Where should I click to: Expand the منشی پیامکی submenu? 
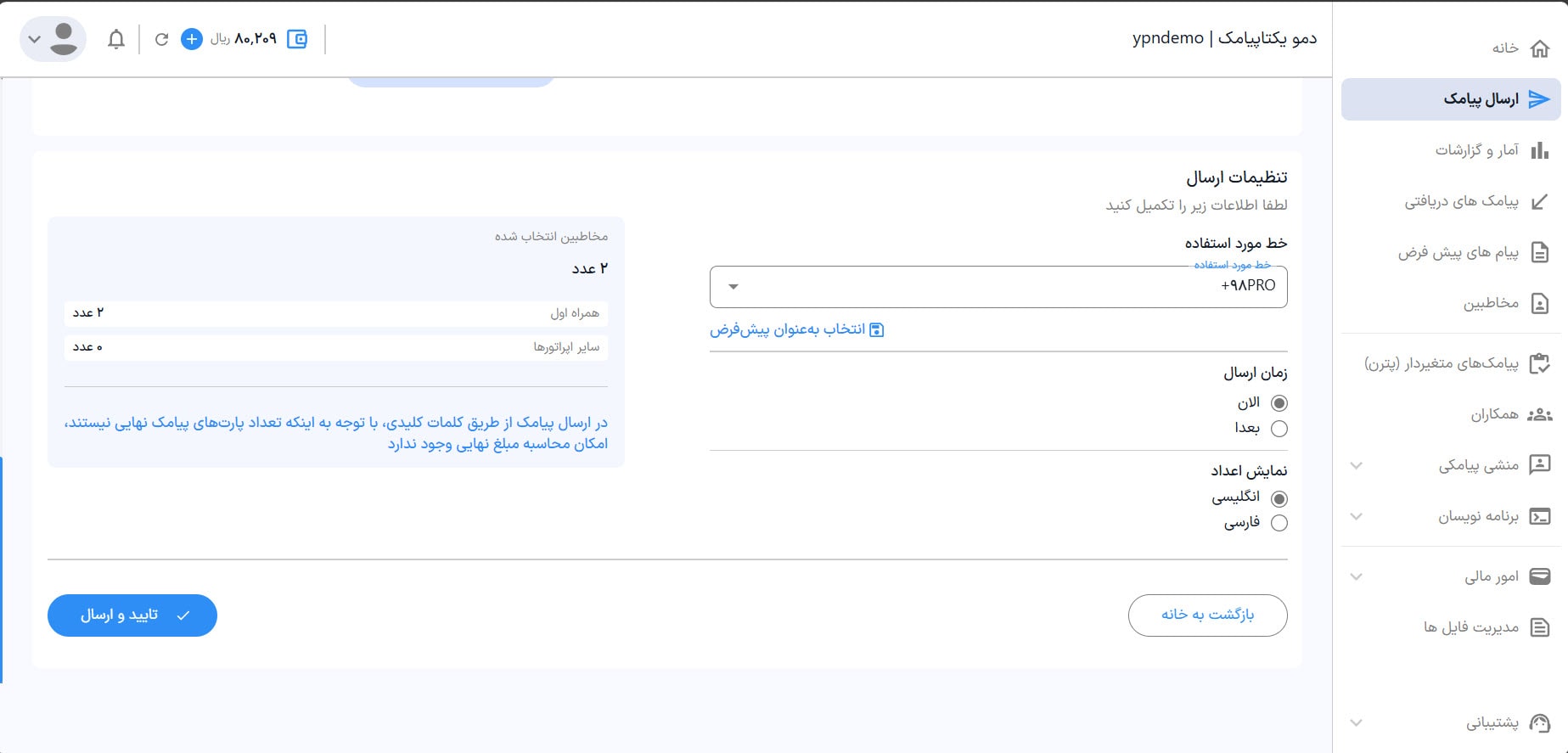[x=1357, y=465]
